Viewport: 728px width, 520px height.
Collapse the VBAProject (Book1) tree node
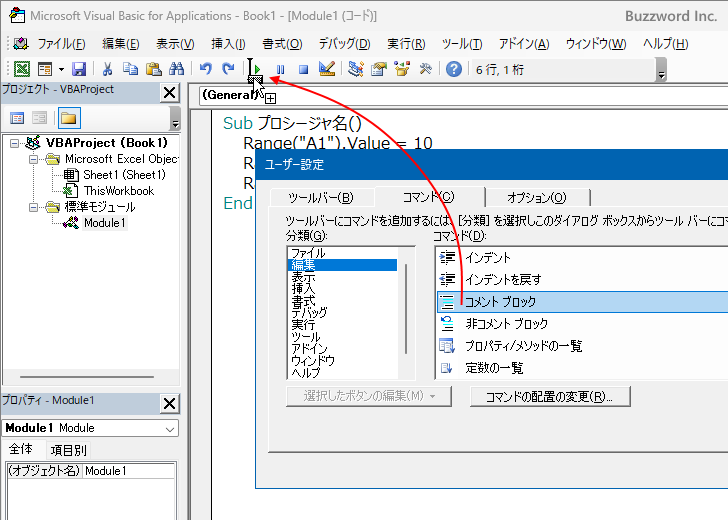pyautogui.click(x=14, y=143)
